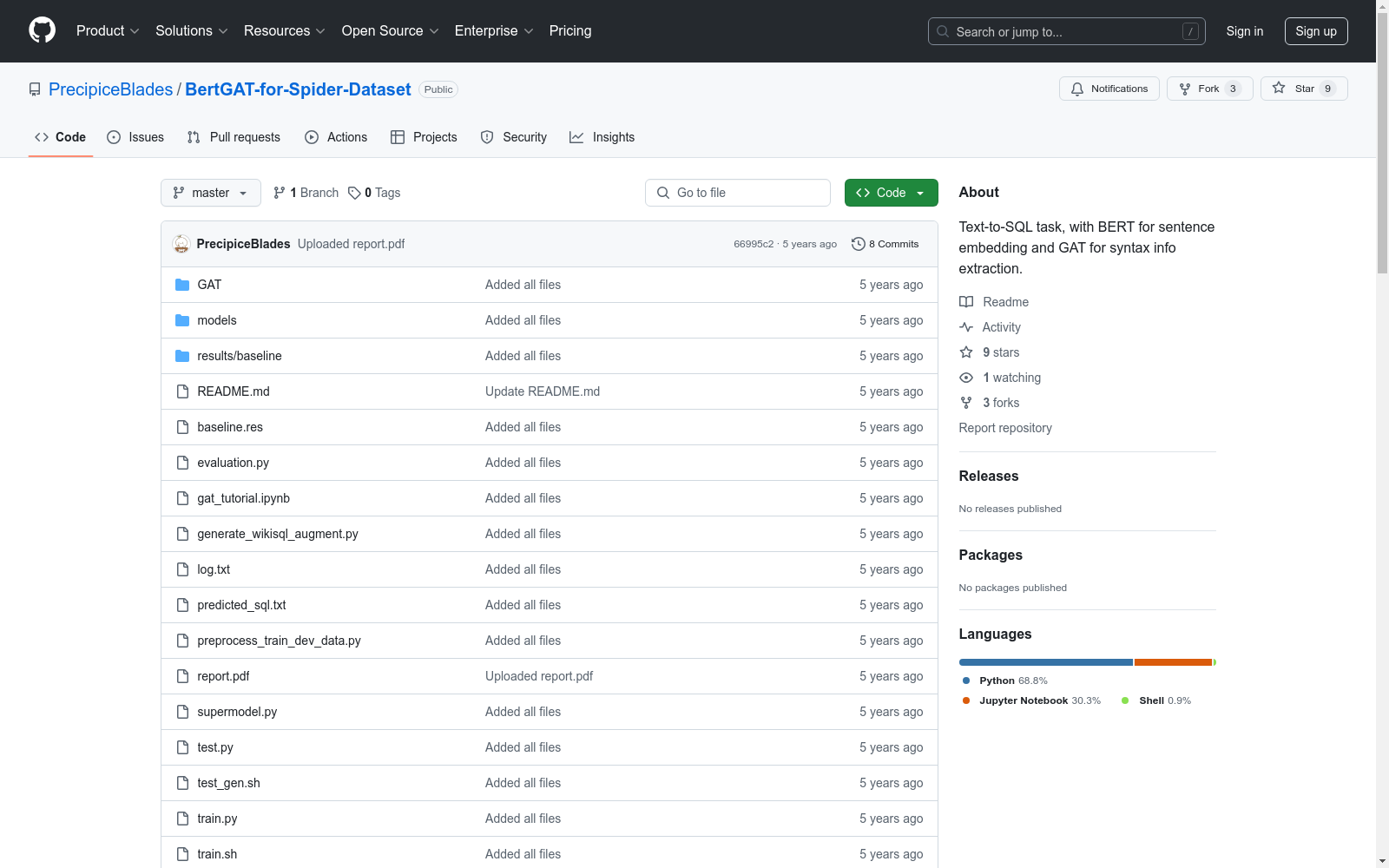The height and width of the screenshot is (868, 1389).
Task: Open predicted_sql.txt file
Action: pos(241,605)
